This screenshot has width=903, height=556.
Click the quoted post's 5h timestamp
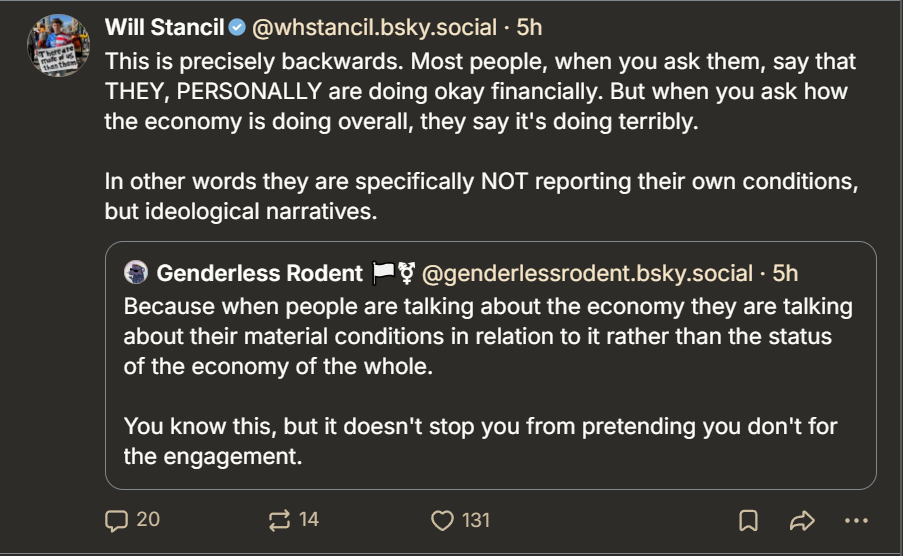coord(786,273)
